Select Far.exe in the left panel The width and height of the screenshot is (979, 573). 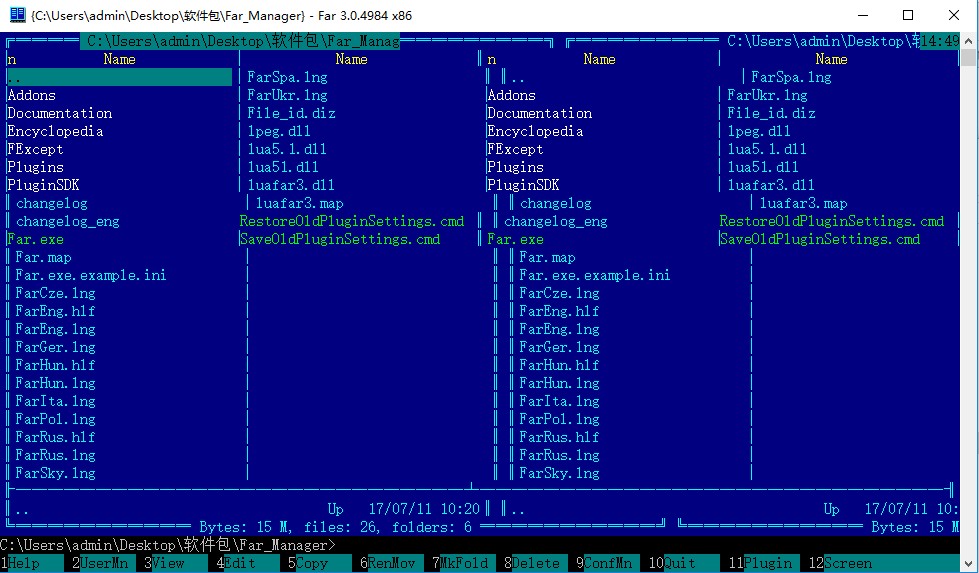tap(35, 239)
